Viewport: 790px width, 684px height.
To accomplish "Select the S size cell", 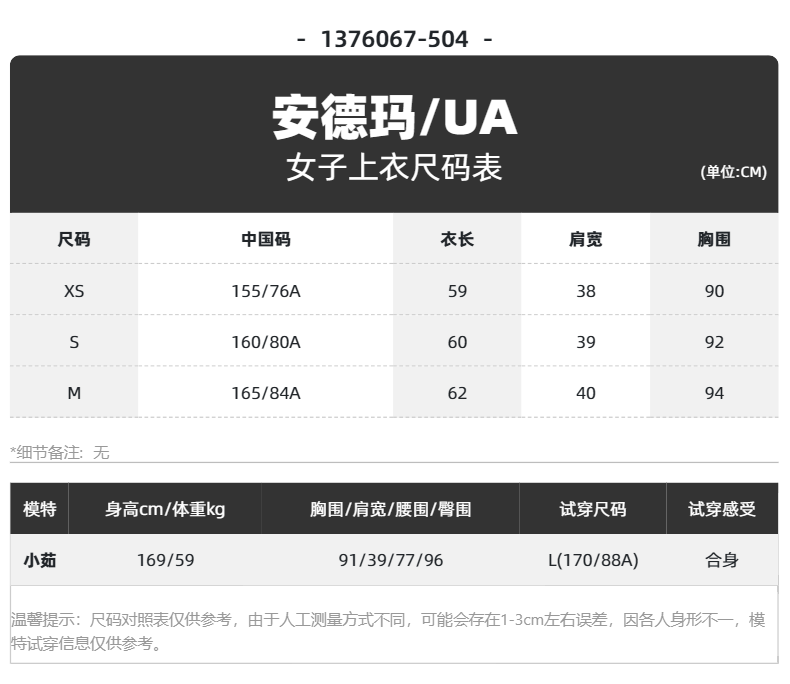I will (x=74, y=342).
